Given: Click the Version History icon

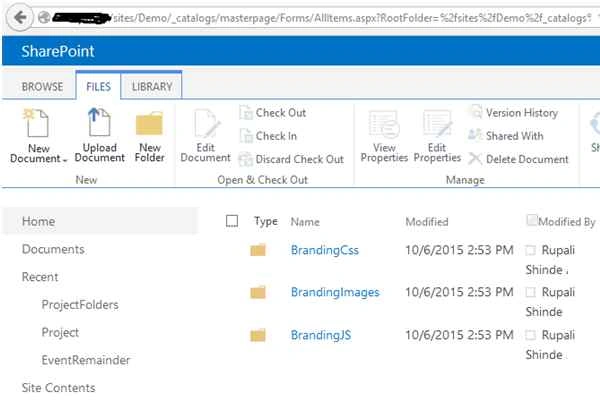Looking at the screenshot, I should click(476, 112).
